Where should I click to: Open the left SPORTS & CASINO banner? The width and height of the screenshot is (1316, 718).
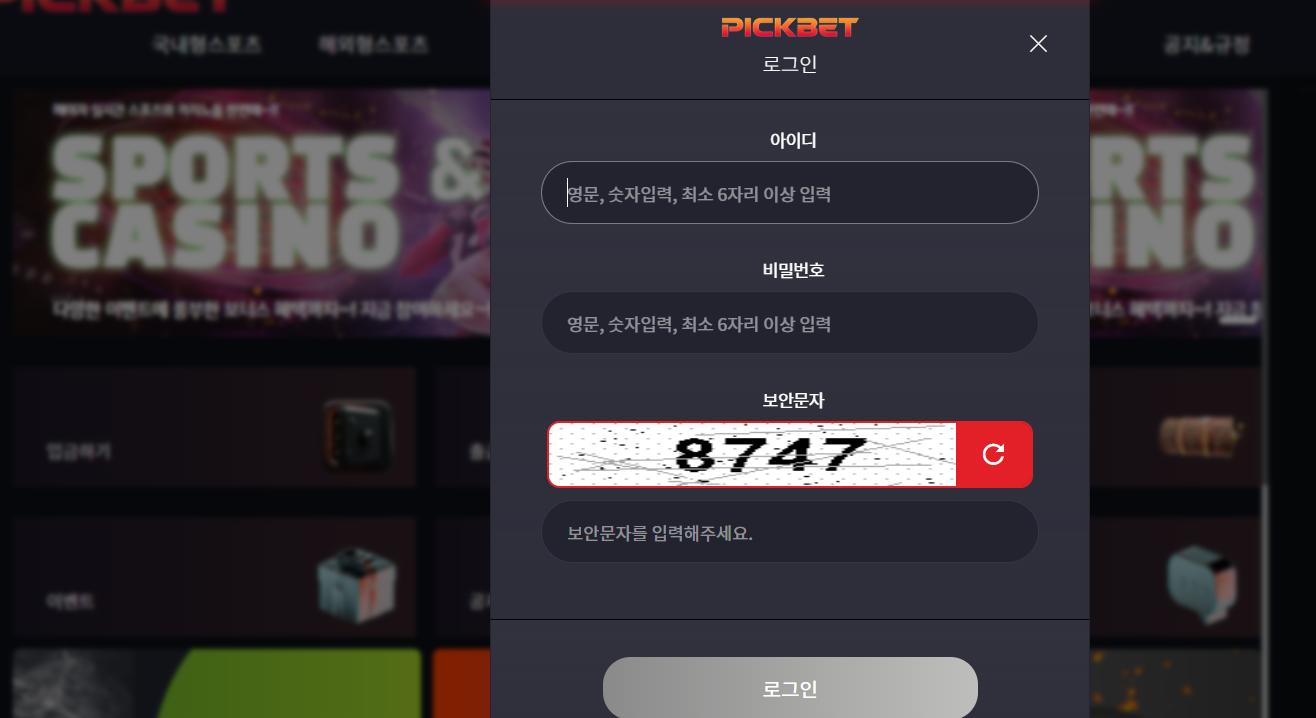pos(252,212)
